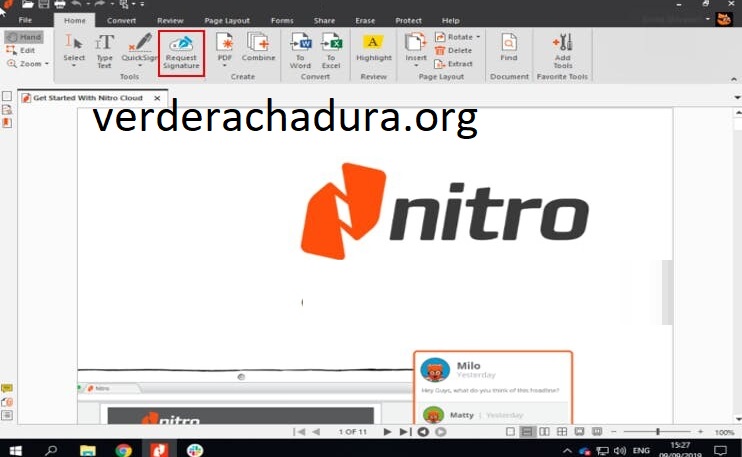Pick the Type Text tool
The width and height of the screenshot is (742, 457).
tap(105, 51)
